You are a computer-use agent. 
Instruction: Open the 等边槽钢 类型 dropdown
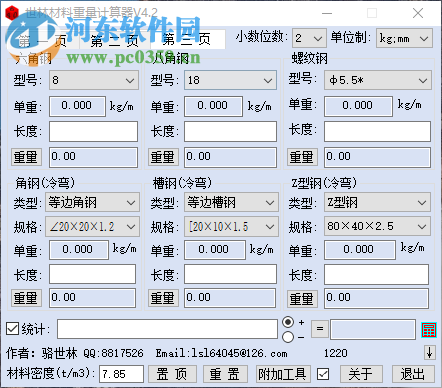pos(231,202)
